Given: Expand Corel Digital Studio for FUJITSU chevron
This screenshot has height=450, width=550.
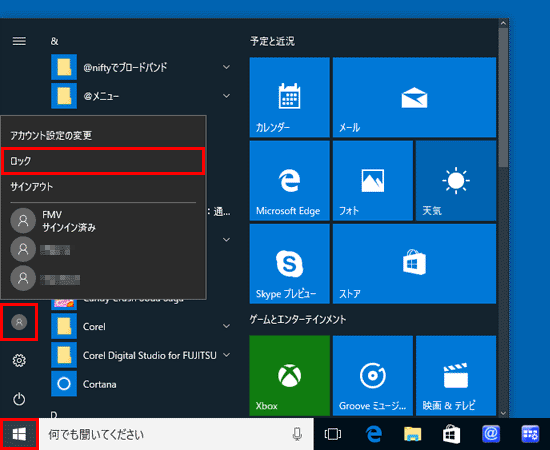Looking at the screenshot, I should [227, 355].
